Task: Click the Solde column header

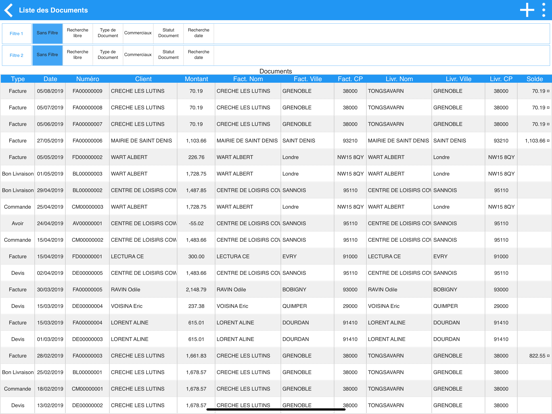Action: coord(534,79)
